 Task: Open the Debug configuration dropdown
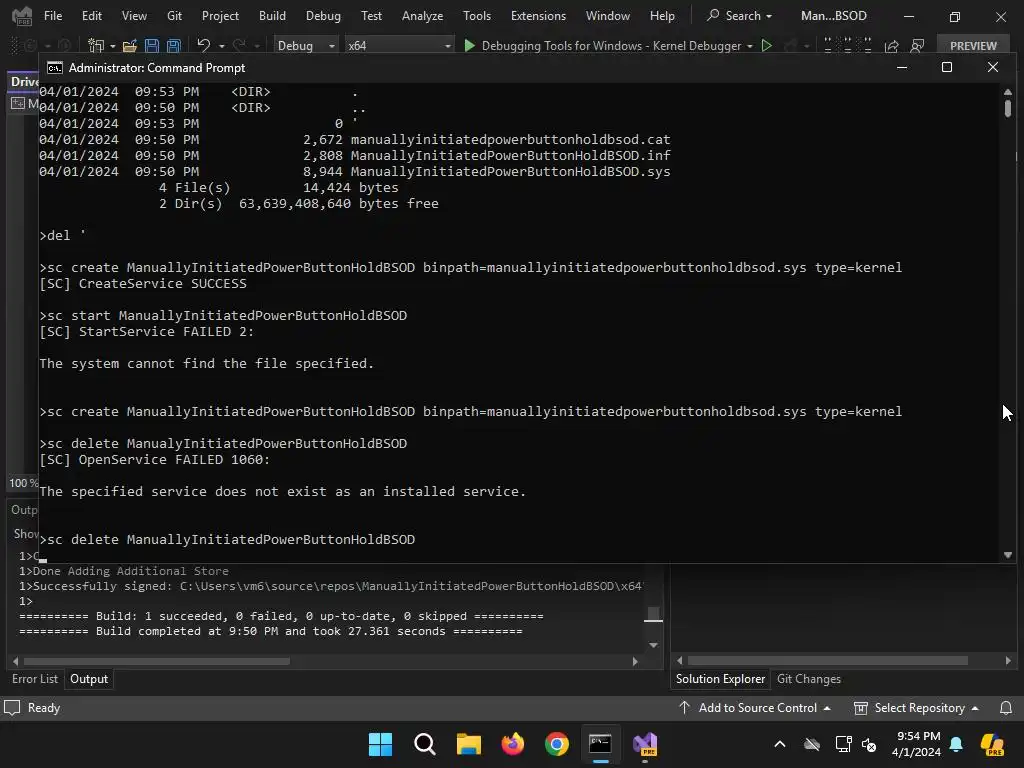305,46
